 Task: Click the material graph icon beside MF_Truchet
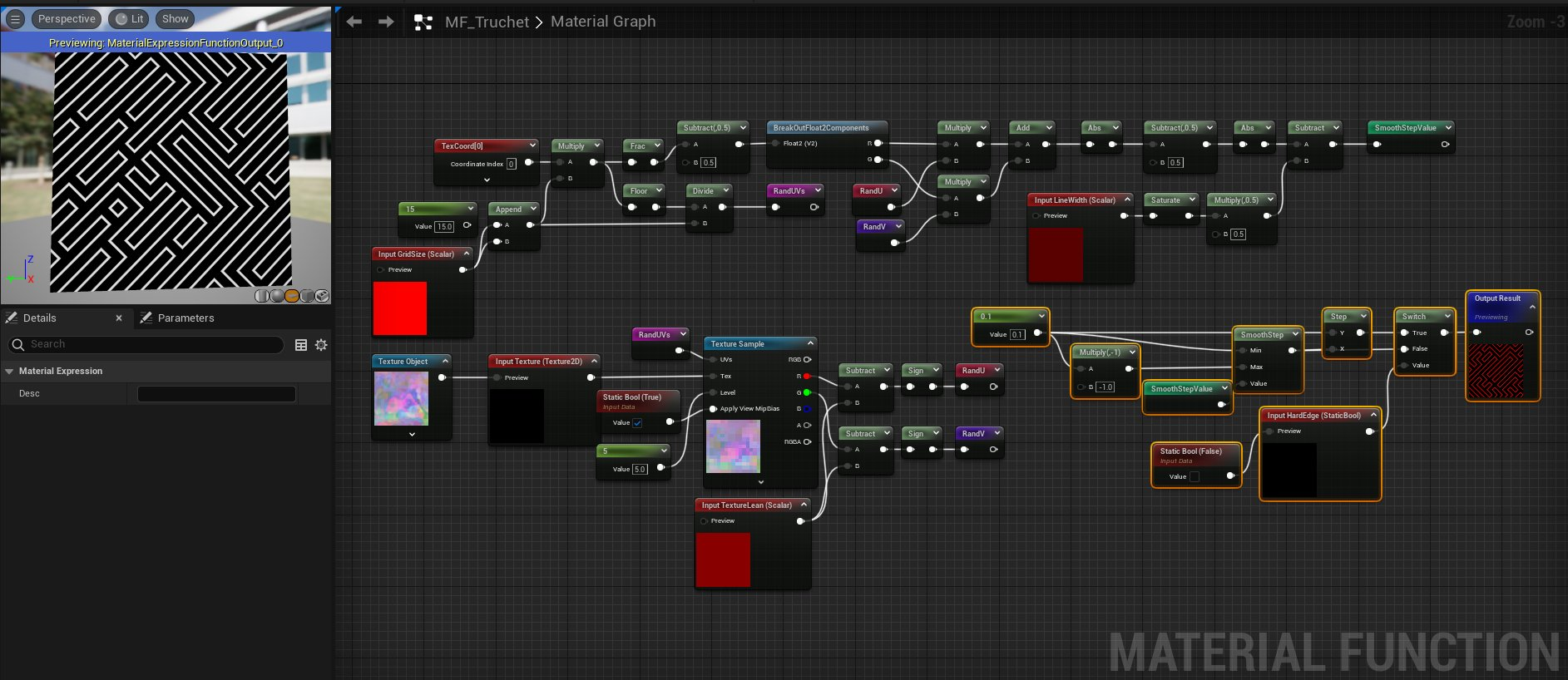423,22
